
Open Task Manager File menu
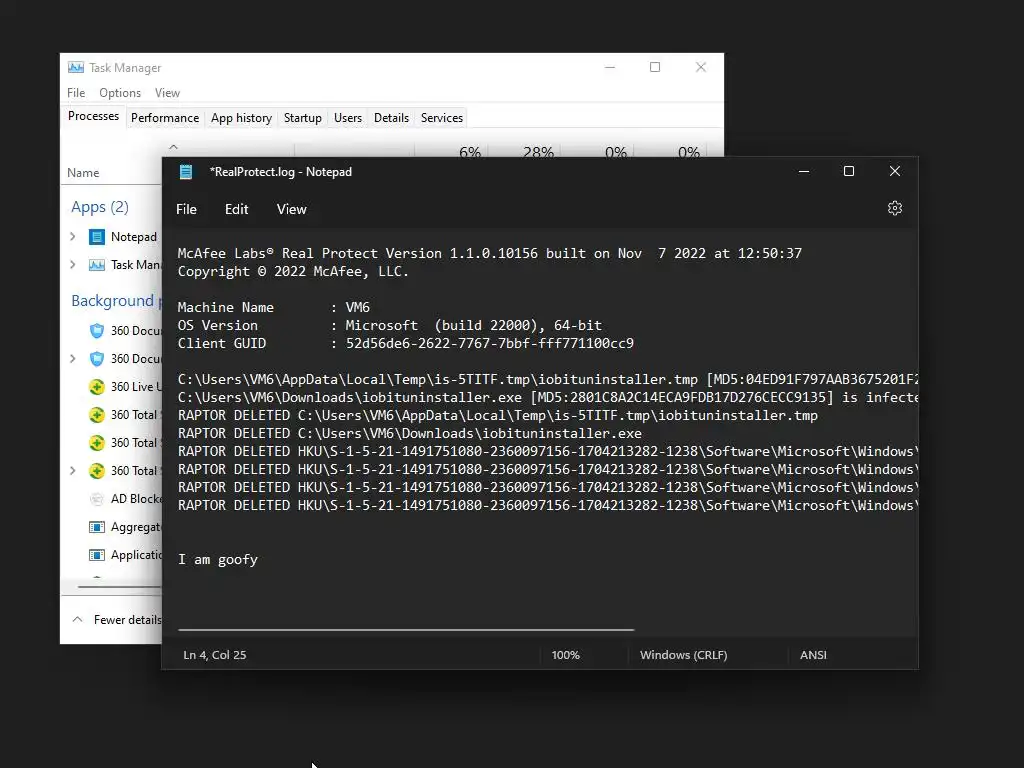76,93
